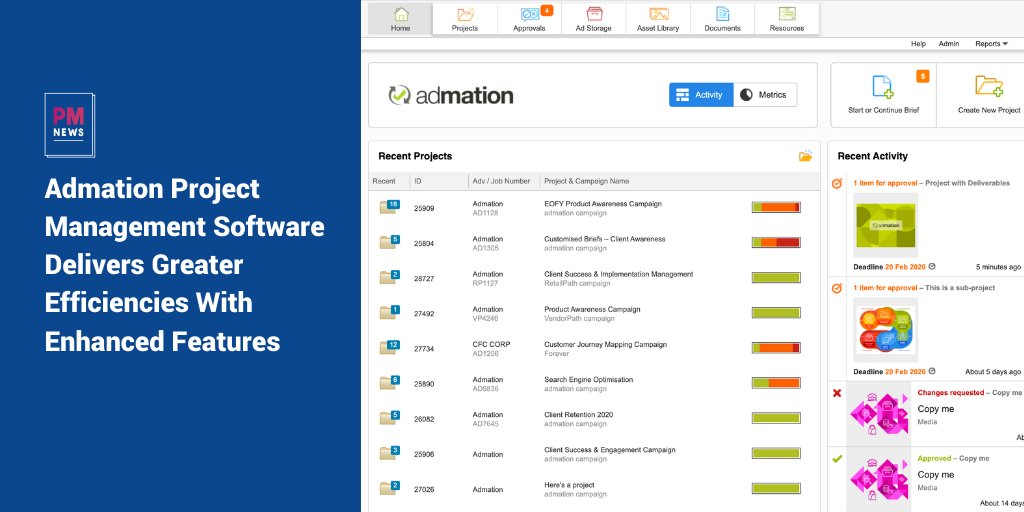Open folder icon for project 28727

pyautogui.click(x=389, y=278)
